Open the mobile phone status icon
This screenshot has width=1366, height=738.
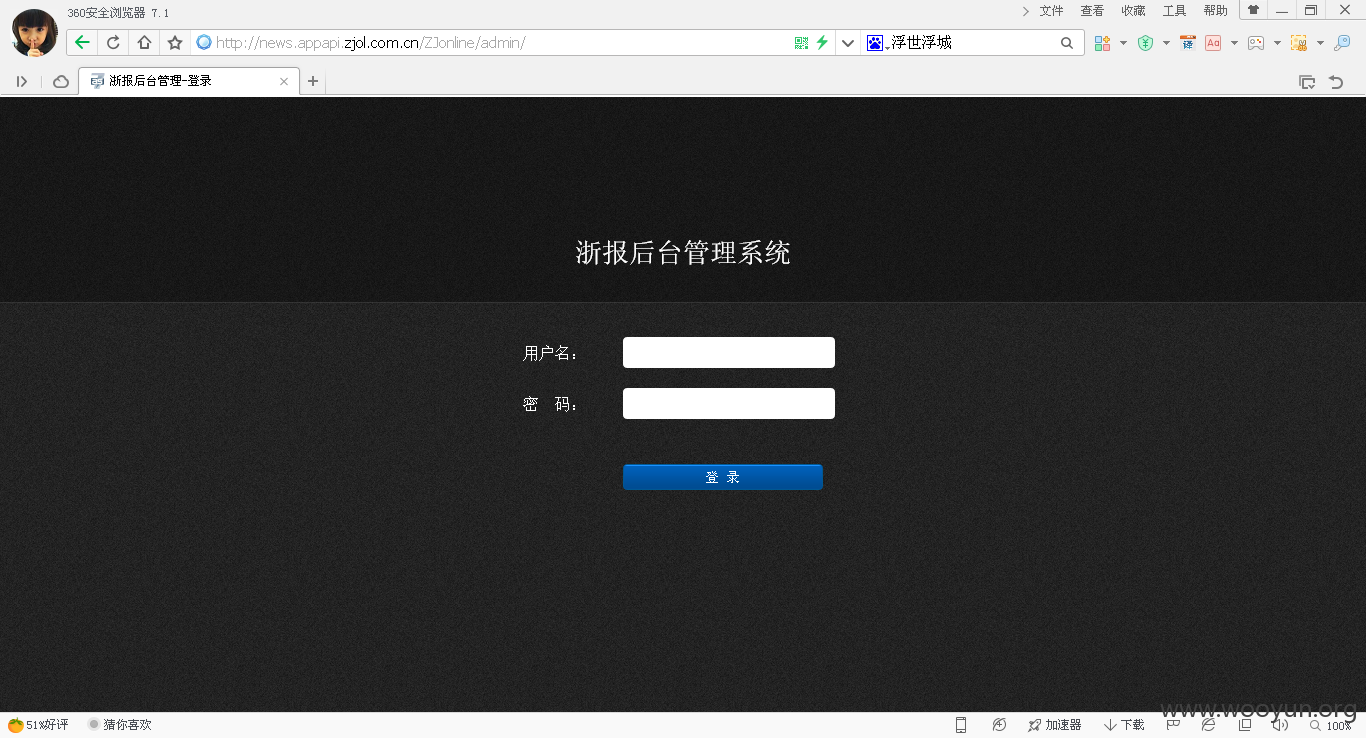[x=961, y=725]
